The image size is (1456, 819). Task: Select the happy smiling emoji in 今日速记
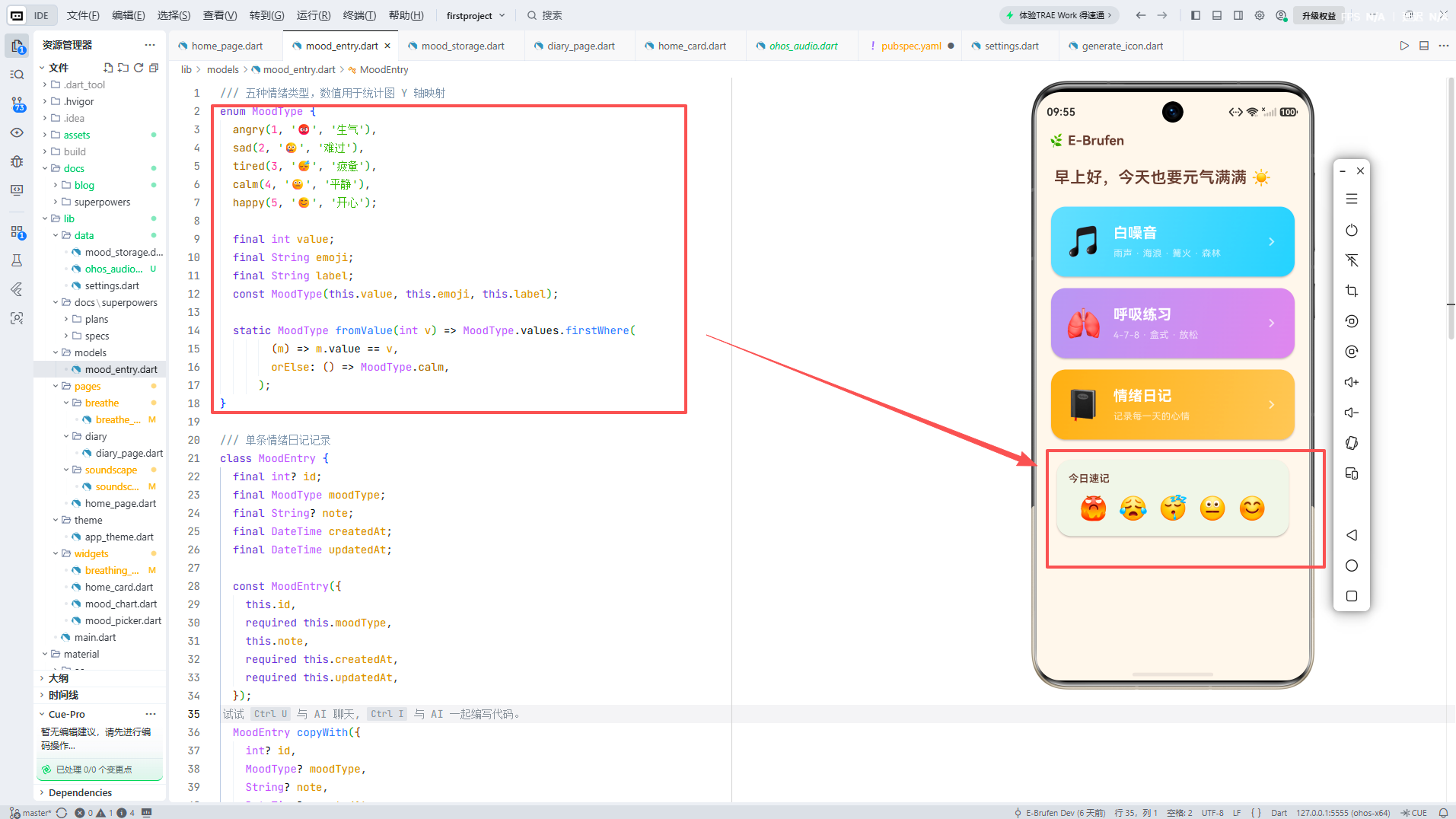click(x=1252, y=508)
